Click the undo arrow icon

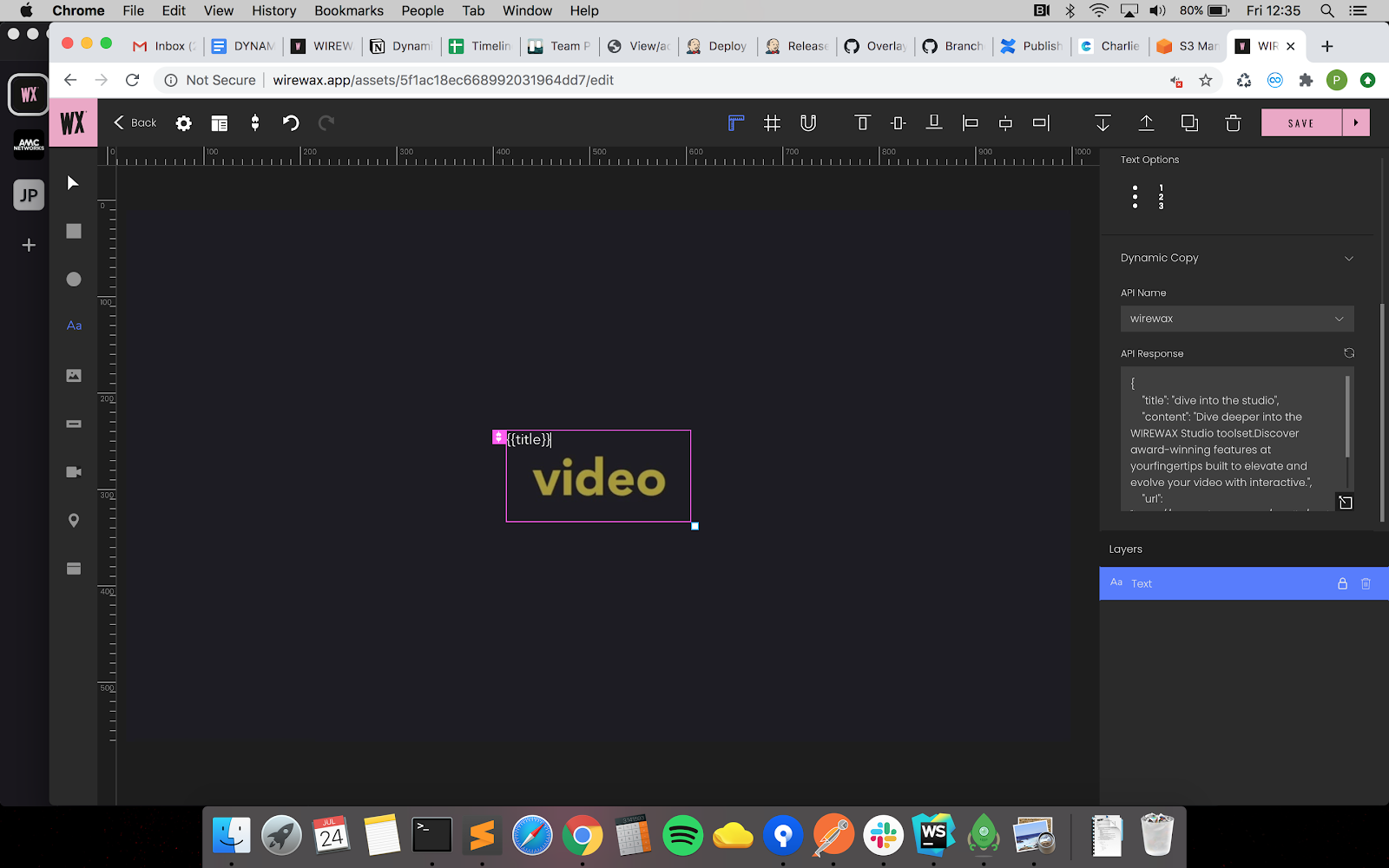pos(291,123)
